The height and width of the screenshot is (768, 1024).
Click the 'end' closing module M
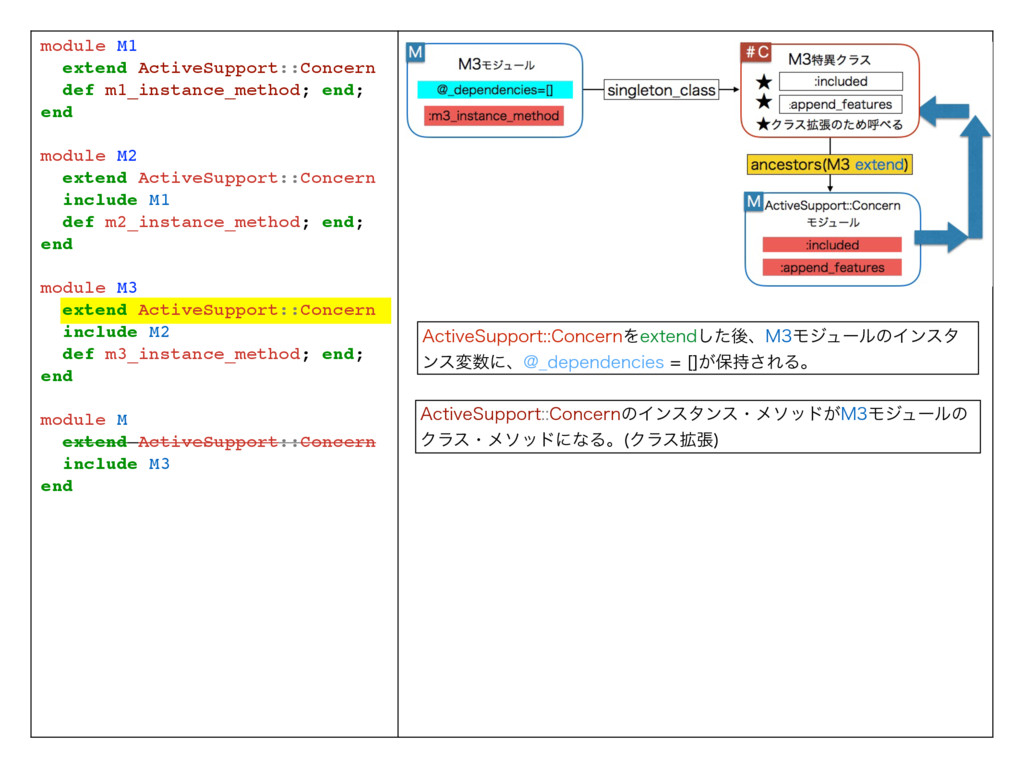[57, 486]
